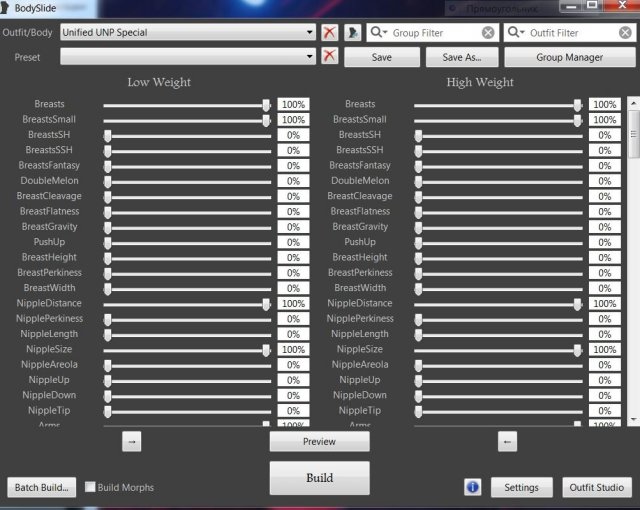Expand the Preset dropdown list
This screenshot has width=640, height=510.
[x=310, y=57]
